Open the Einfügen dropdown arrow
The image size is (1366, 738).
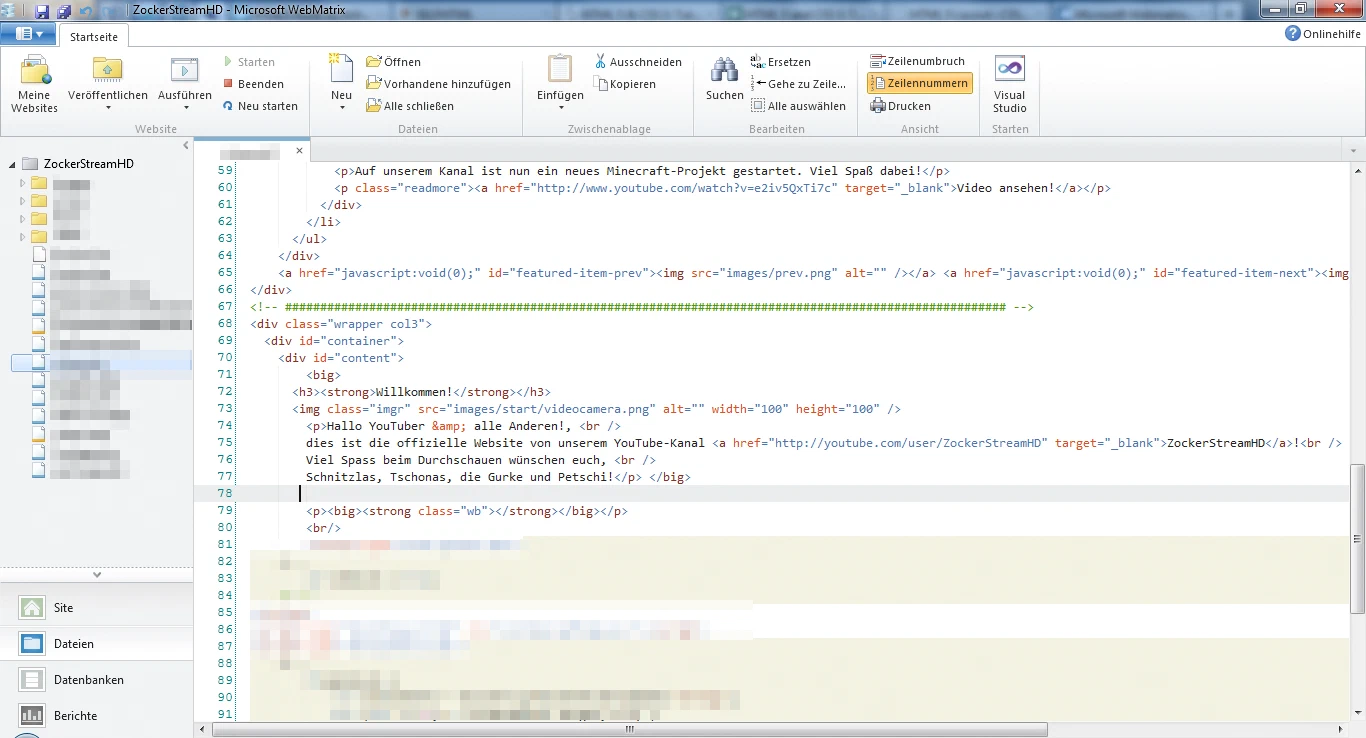tap(560, 108)
